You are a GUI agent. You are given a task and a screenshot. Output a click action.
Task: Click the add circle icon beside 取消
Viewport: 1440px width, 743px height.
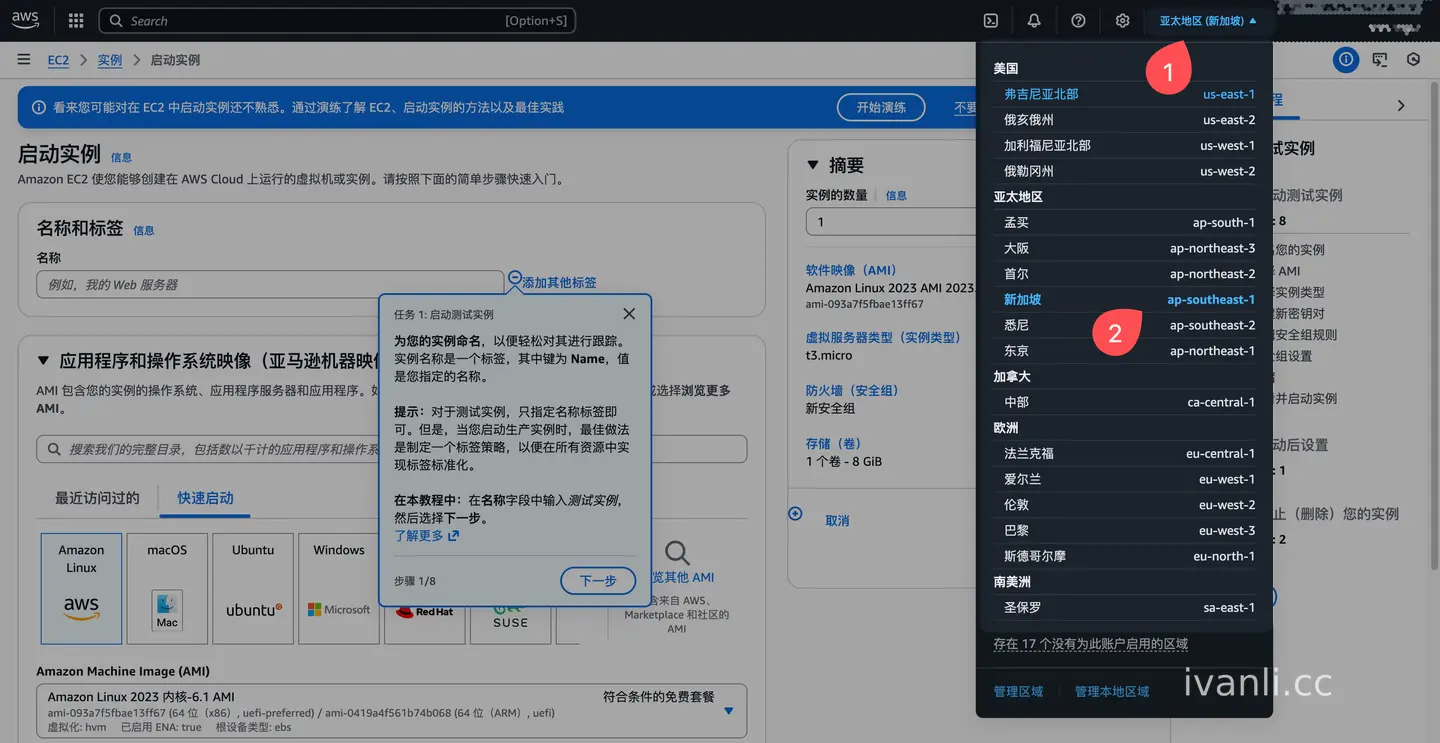pos(795,514)
